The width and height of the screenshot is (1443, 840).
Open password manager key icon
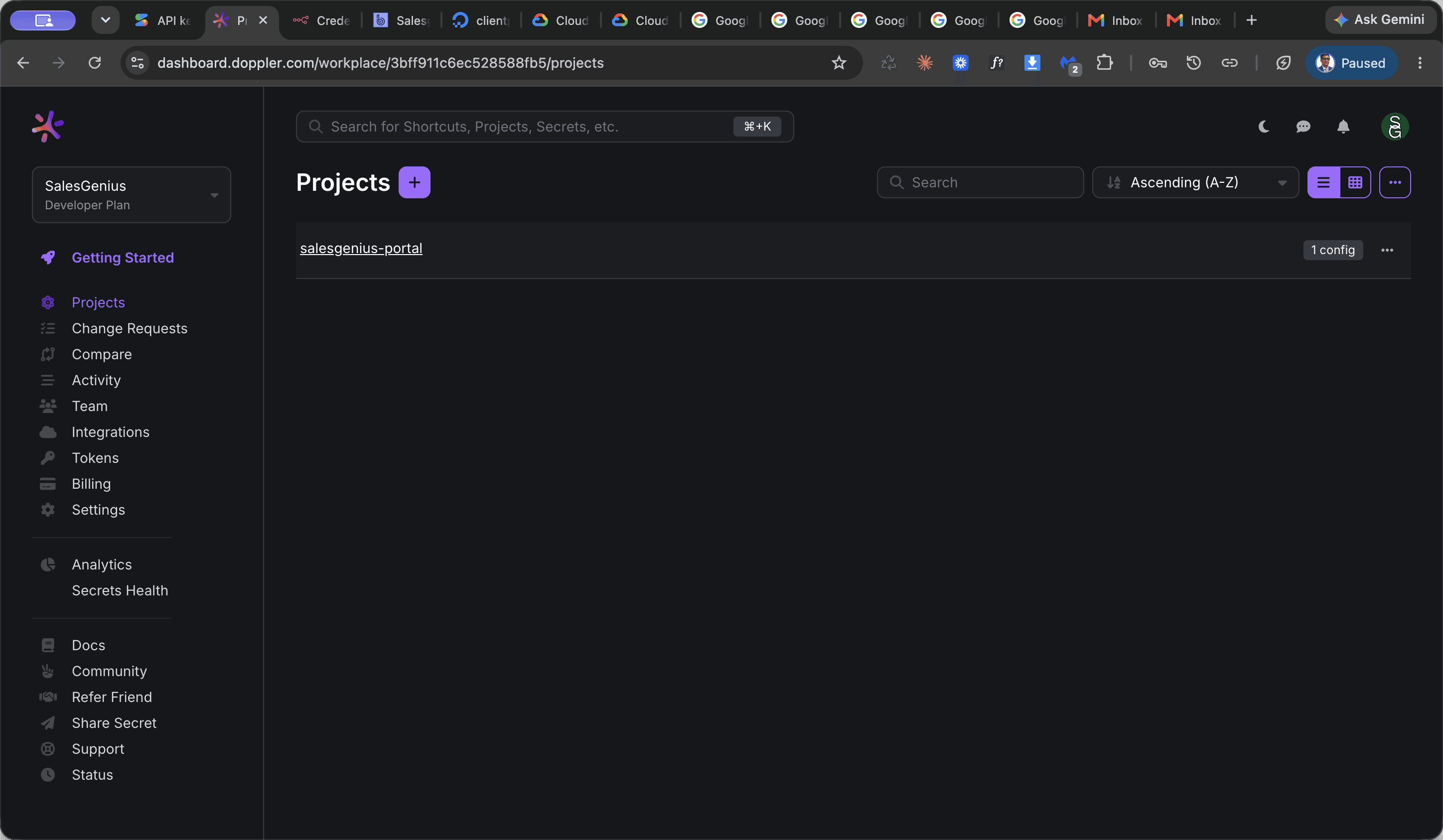[1158, 63]
